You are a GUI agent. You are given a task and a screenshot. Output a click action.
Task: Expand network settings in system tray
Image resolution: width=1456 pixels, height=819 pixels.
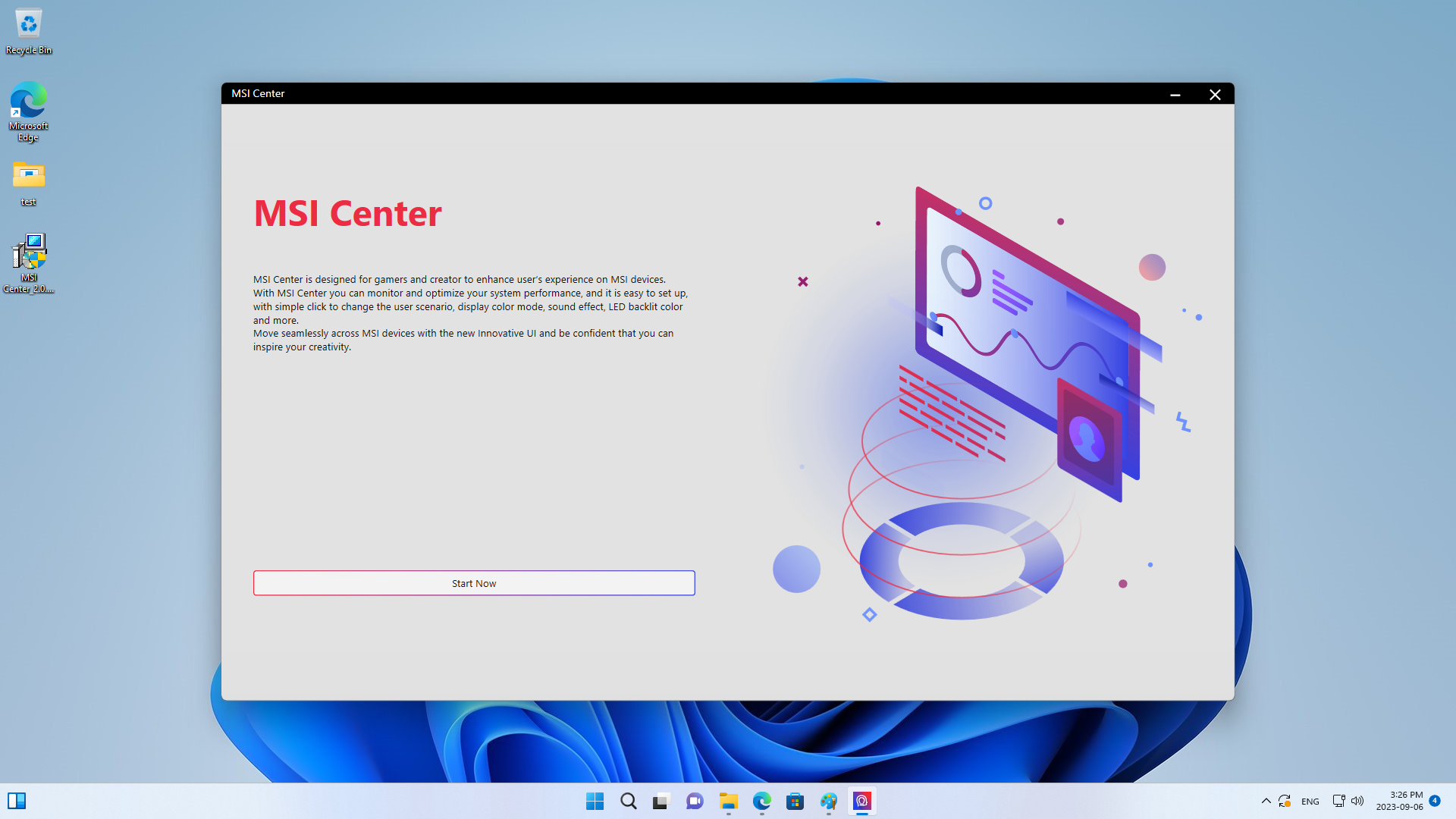[x=1338, y=800]
